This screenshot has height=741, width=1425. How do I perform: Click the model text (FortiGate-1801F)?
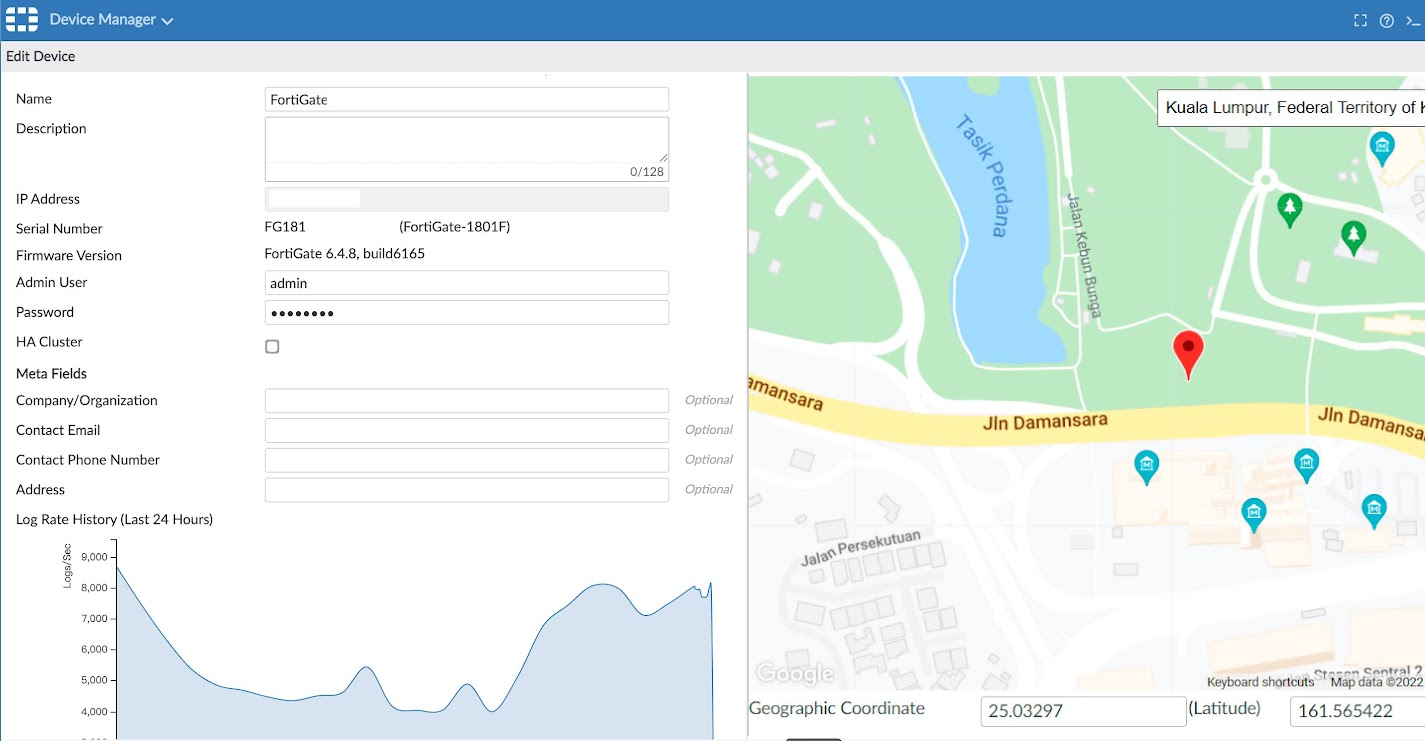click(x=455, y=227)
